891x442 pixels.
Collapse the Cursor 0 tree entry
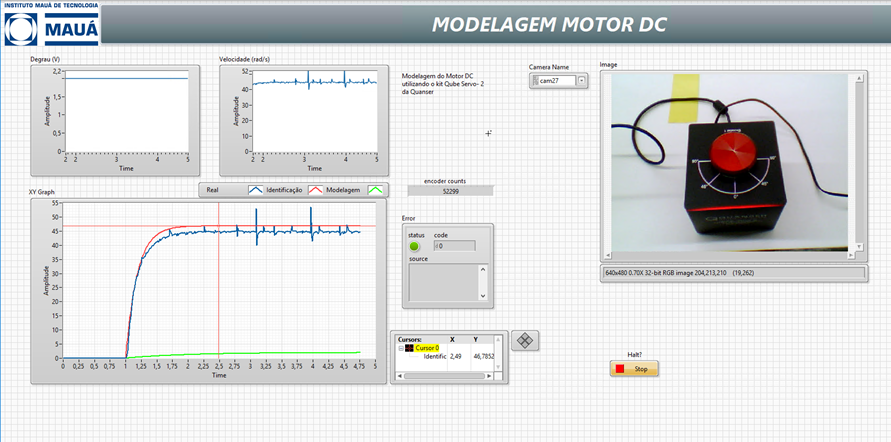coord(401,348)
